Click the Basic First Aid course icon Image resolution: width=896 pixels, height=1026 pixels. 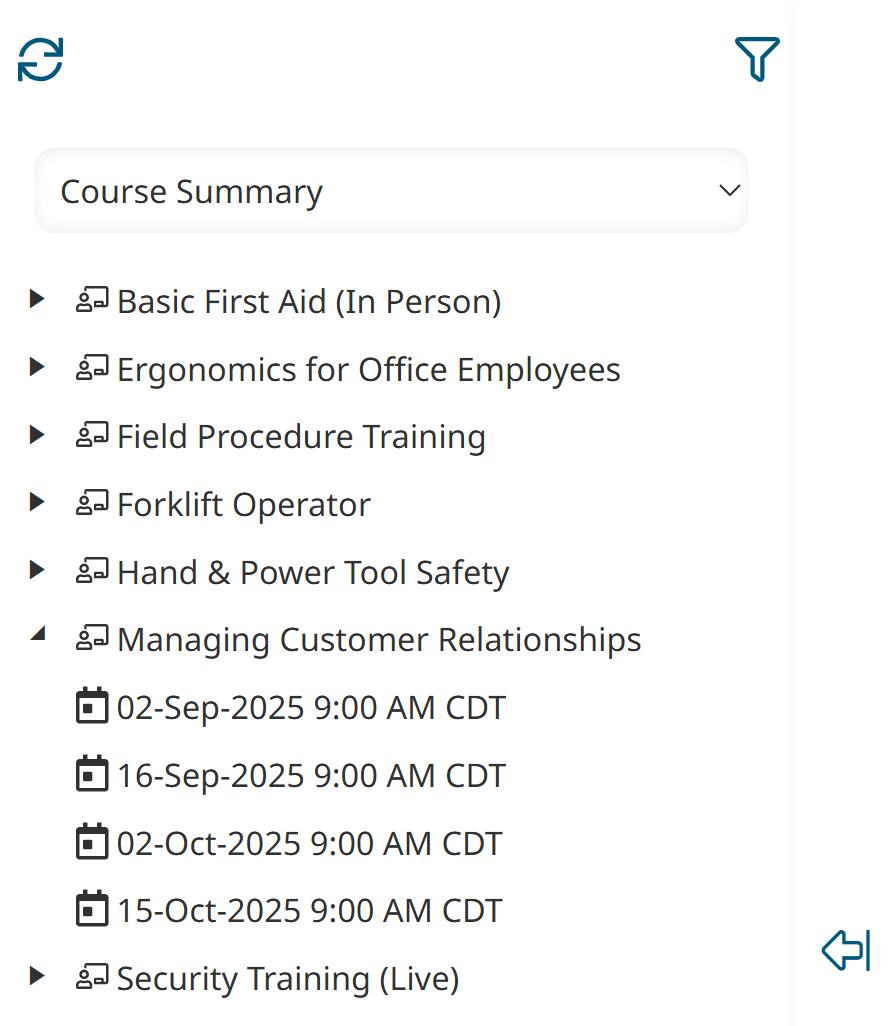click(93, 301)
